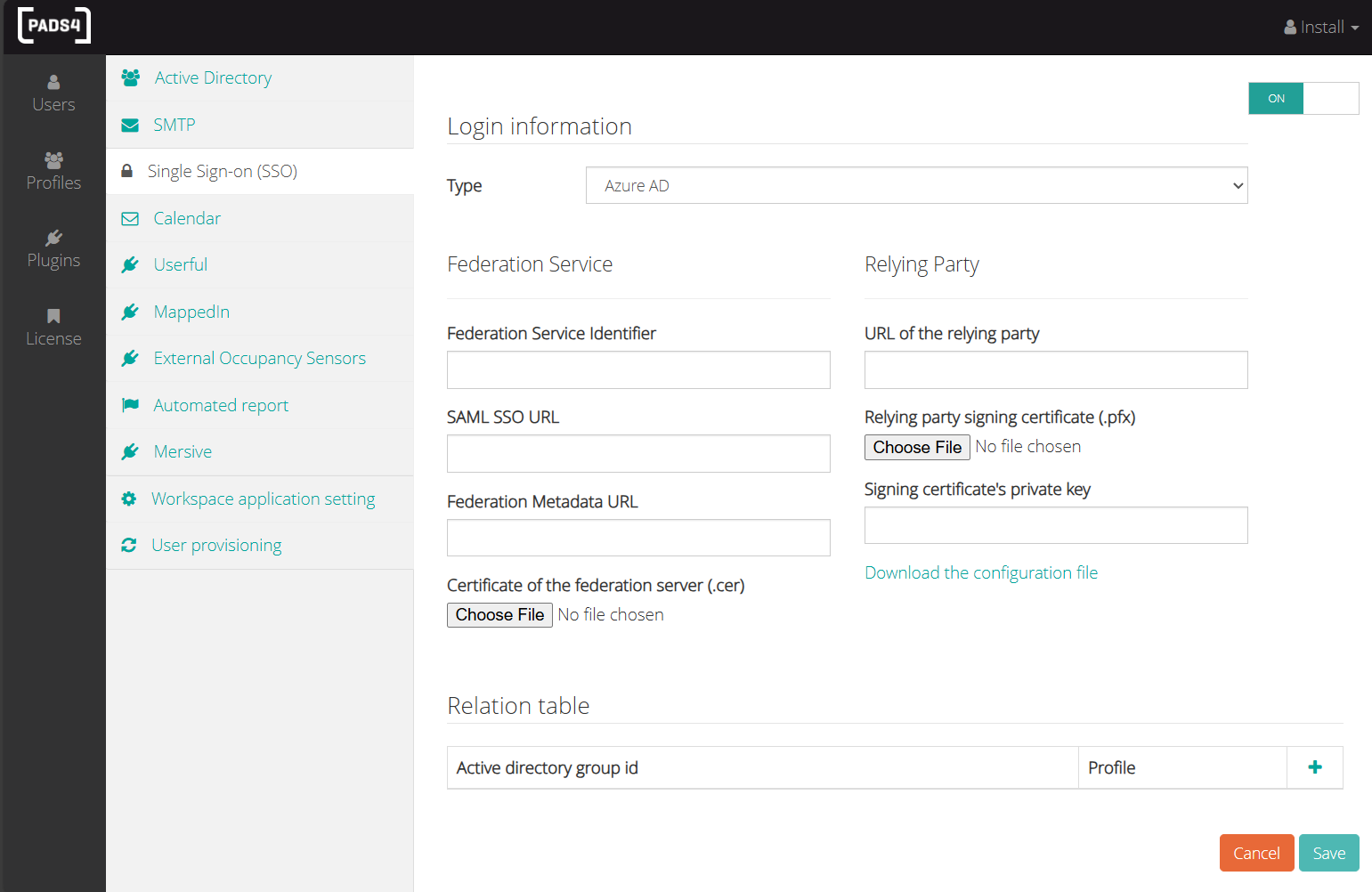Click the Profile column header
The height and width of the screenshot is (892, 1372).
(x=1182, y=767)
